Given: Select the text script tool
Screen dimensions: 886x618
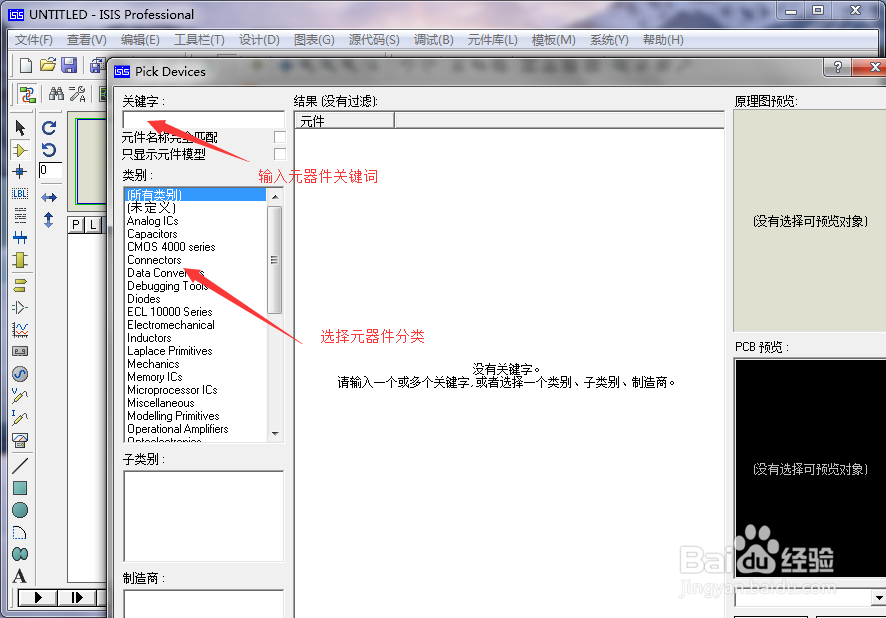Looking at the screenshot, I should (20, 215).
